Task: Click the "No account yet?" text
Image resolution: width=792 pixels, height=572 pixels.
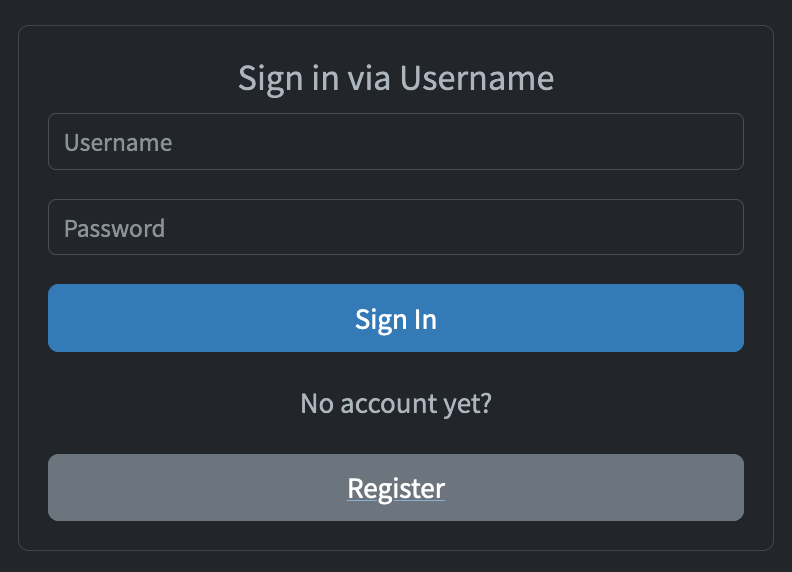Action: click(395, 404)
